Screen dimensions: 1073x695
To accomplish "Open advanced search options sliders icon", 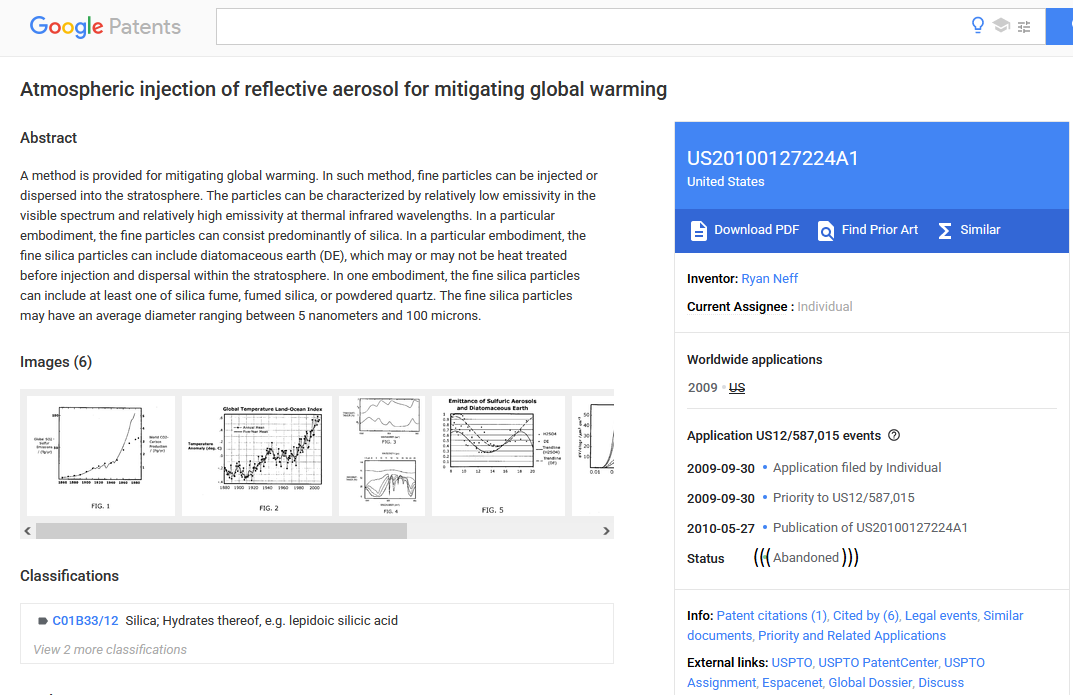I will tap(1024, 27).
